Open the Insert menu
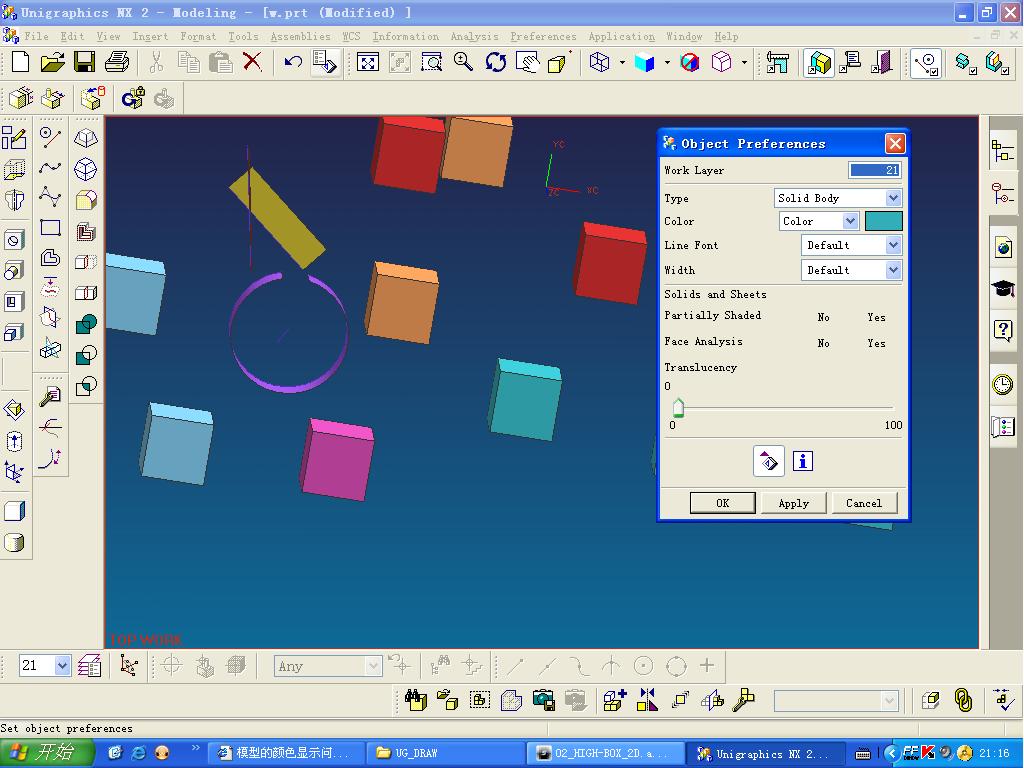 point(150,37)
